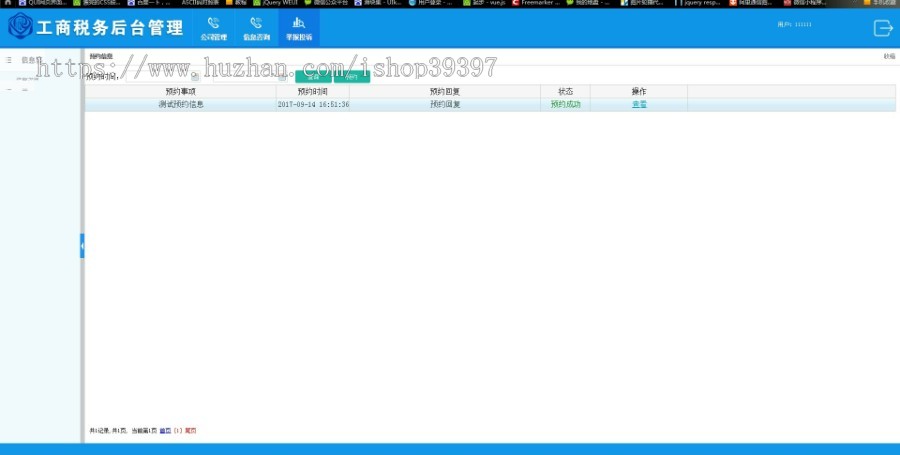Click the 预约事项 column header
The height and width of the screenshot is (455, 900).
point(180,91)
